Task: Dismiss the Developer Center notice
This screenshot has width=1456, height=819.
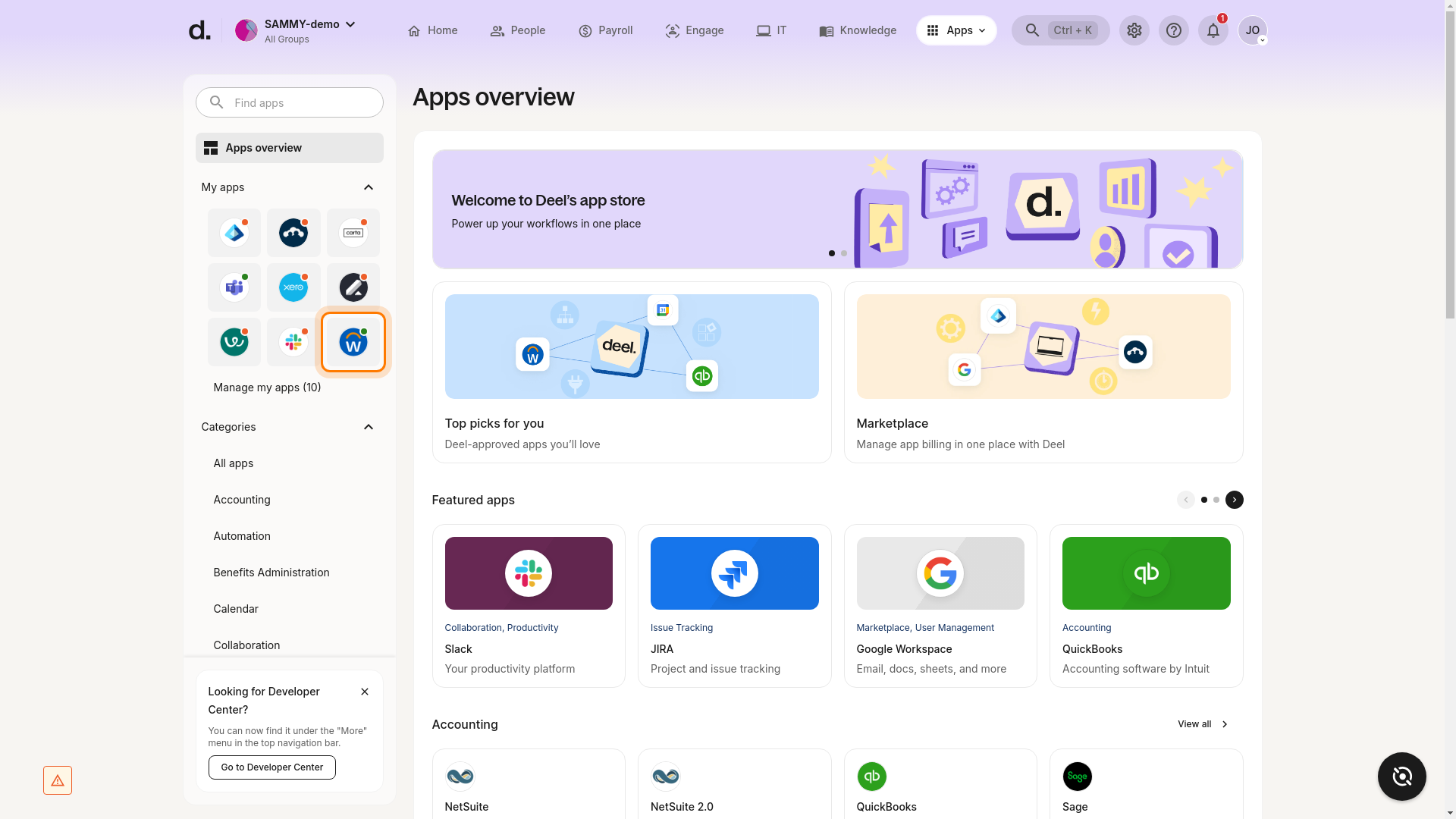Action: 365,692
